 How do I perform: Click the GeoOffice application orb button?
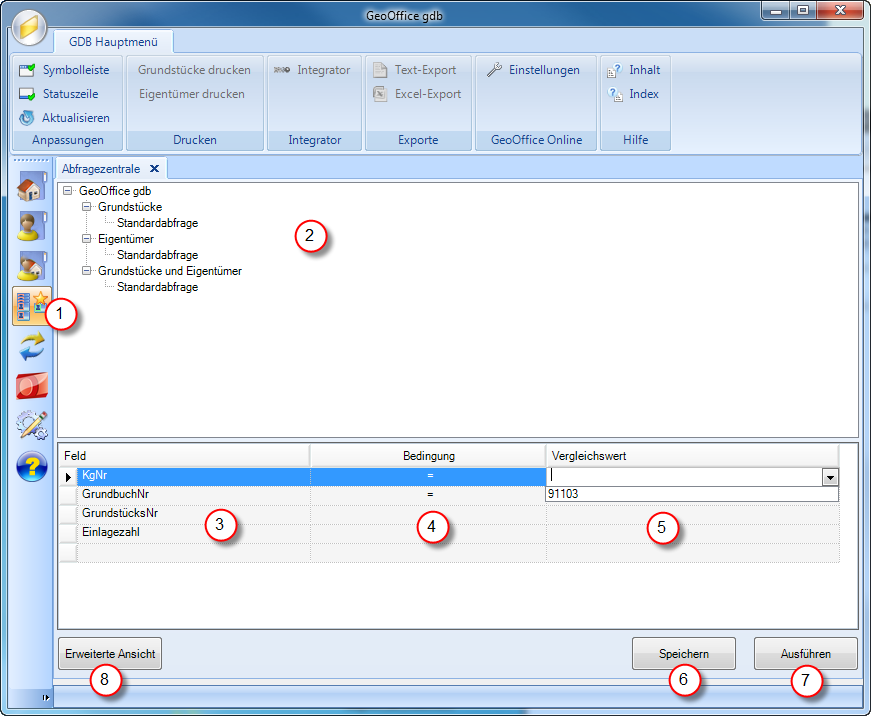[x=30, y=25]
